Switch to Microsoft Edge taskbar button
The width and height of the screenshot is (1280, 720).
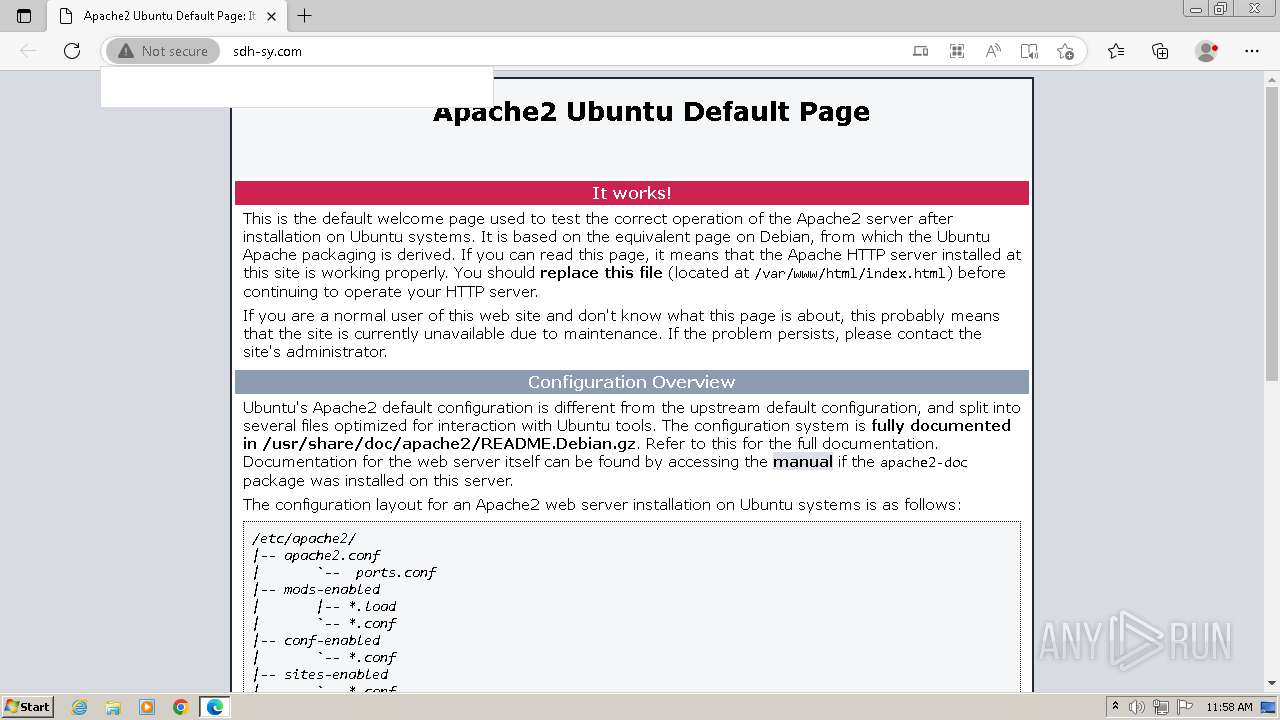(x=215, y=707)
